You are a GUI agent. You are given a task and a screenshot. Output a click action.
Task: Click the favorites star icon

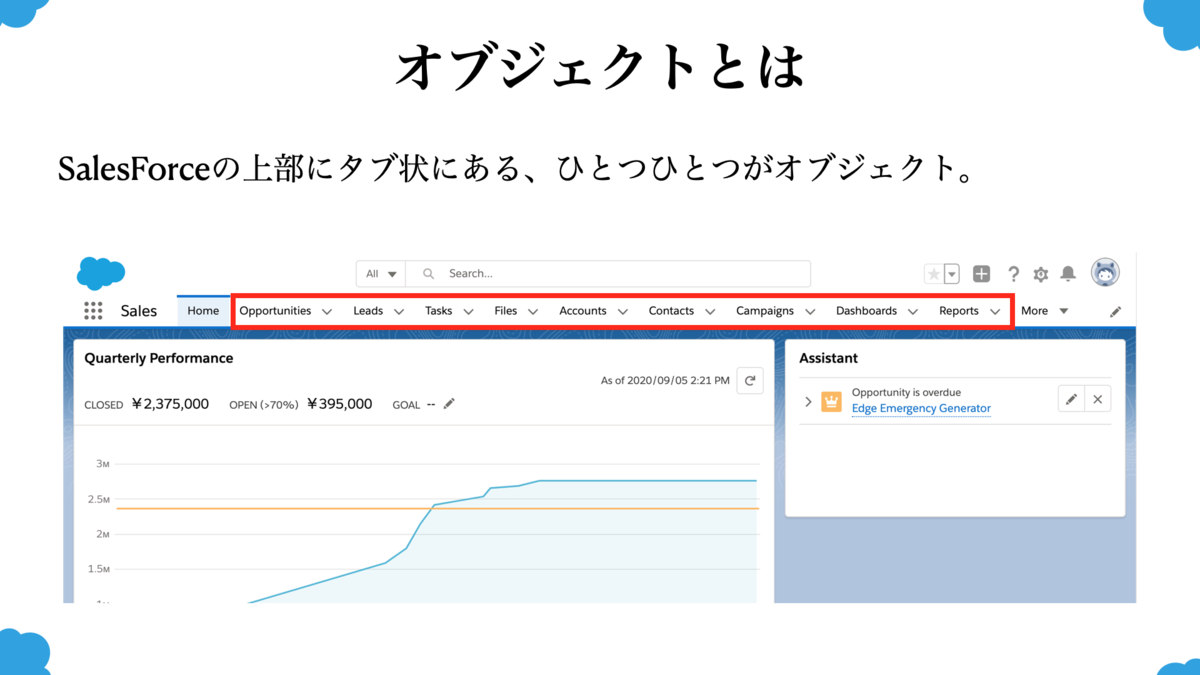pyautogui.click(x=934, y=273)
